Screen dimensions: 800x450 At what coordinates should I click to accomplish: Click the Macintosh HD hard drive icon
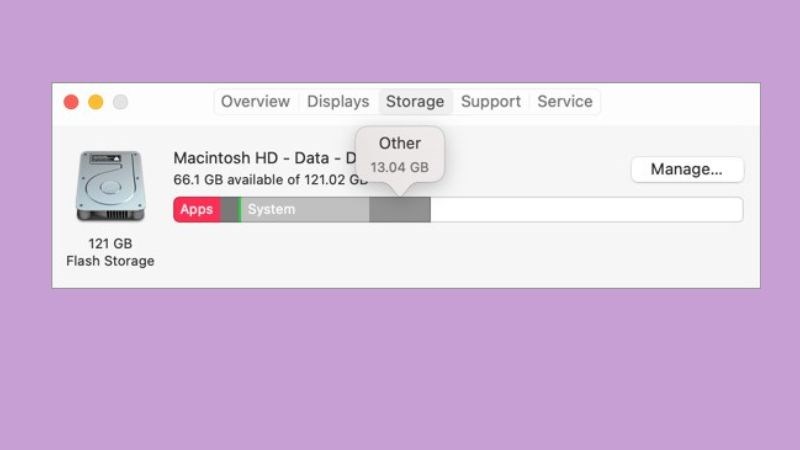click(x=110, y=187)
